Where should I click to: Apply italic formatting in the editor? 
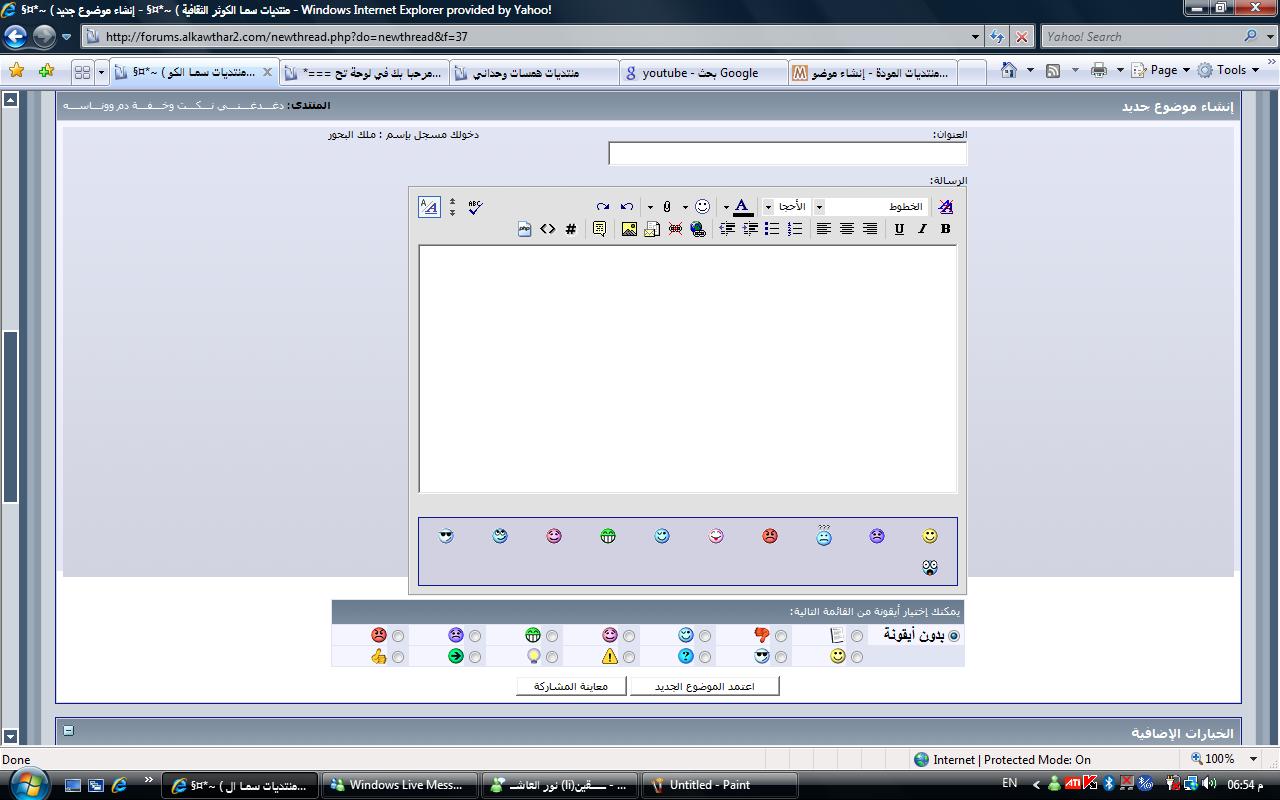click(922, 229)
